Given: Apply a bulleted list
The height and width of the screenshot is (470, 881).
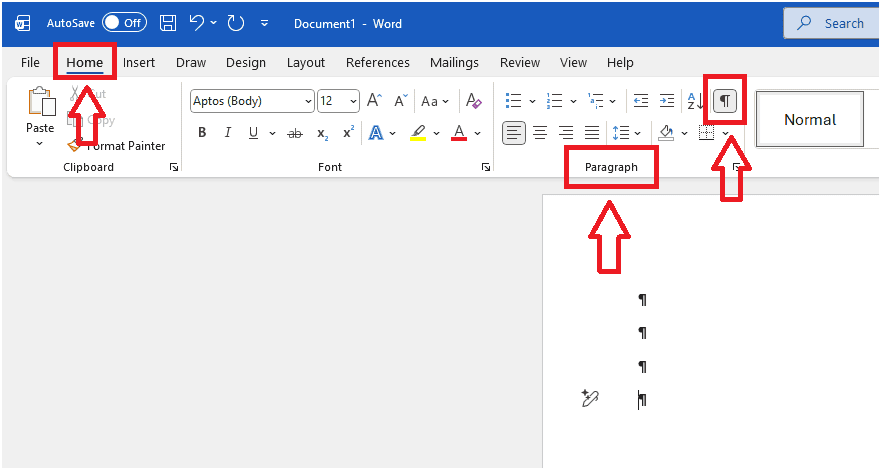Looking at the screenshot, I should (513, 101).
